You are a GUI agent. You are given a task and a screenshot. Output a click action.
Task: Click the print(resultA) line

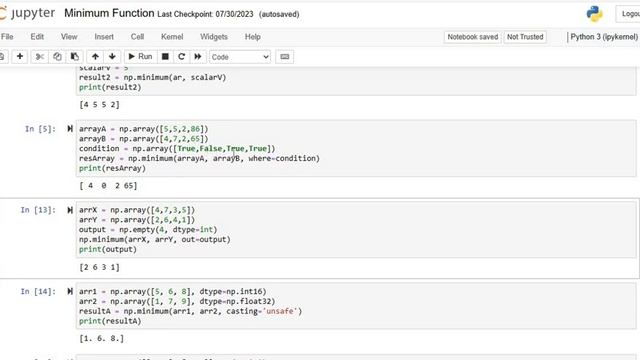pos(110,321)
